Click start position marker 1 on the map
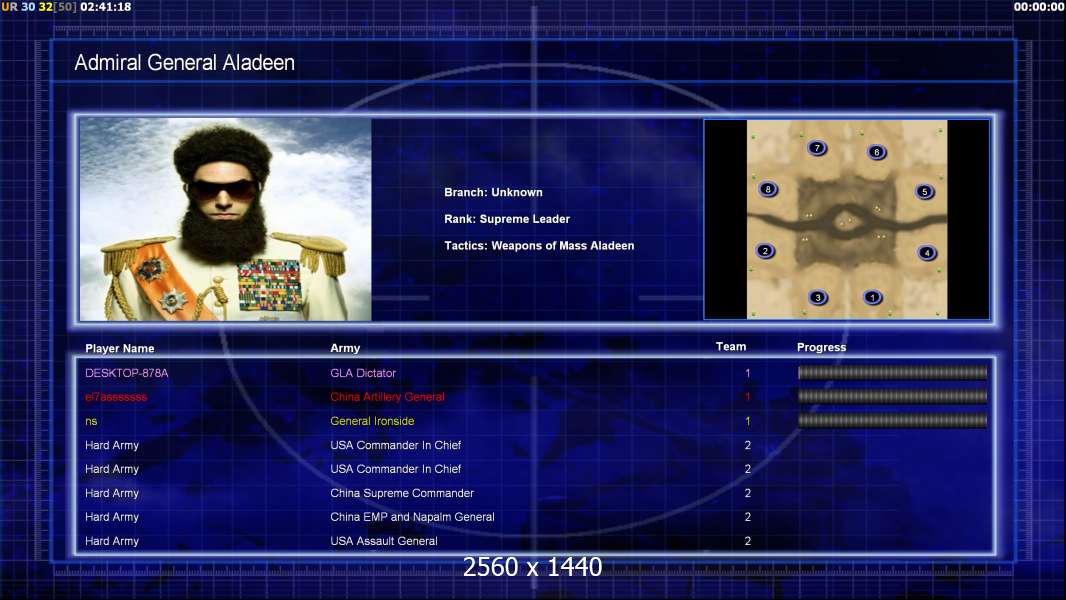Screen dimensions: 1066x600 click(x=872, y=297)
